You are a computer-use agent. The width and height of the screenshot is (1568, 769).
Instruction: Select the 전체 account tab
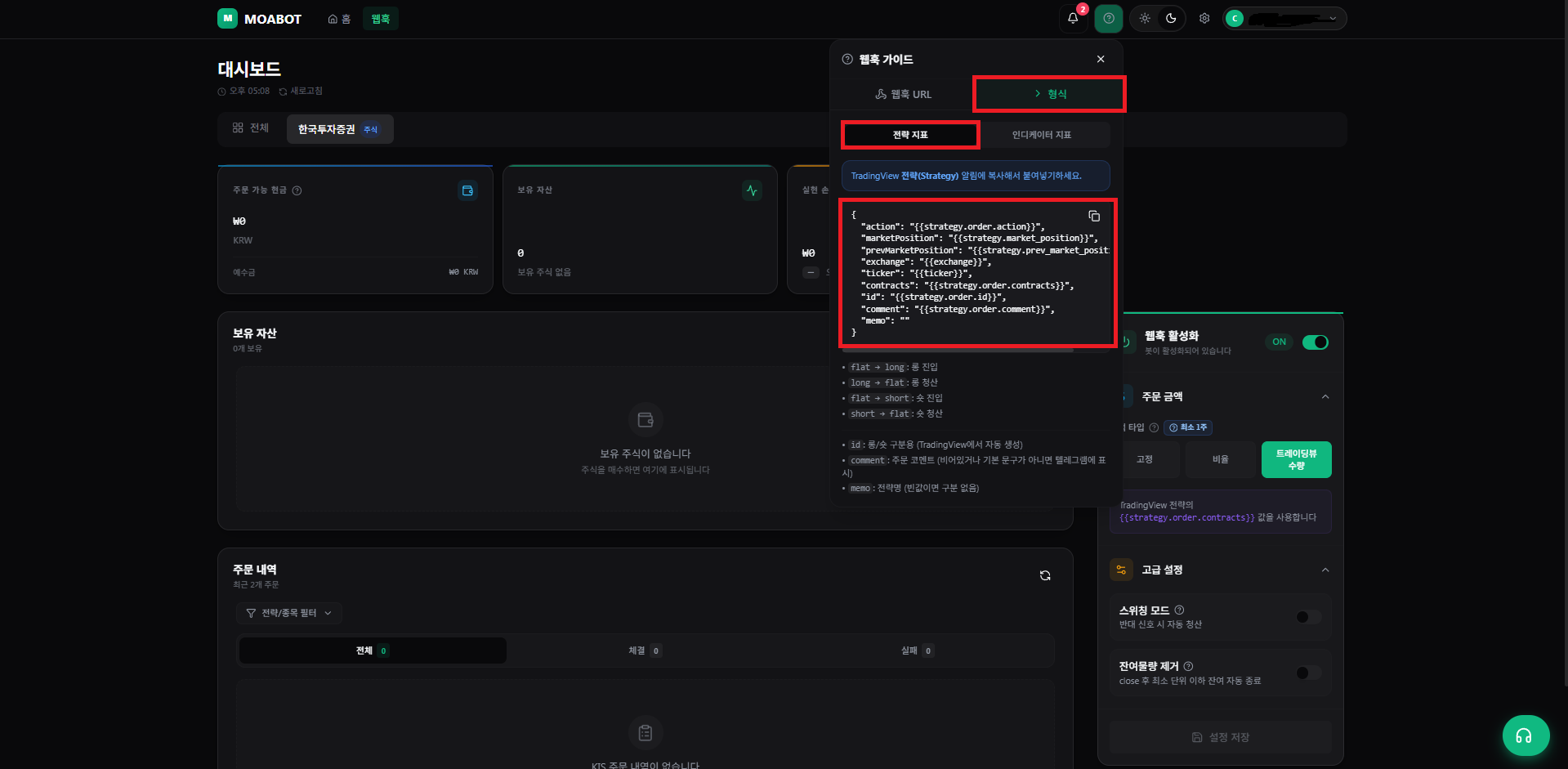(x=251, y=128)
